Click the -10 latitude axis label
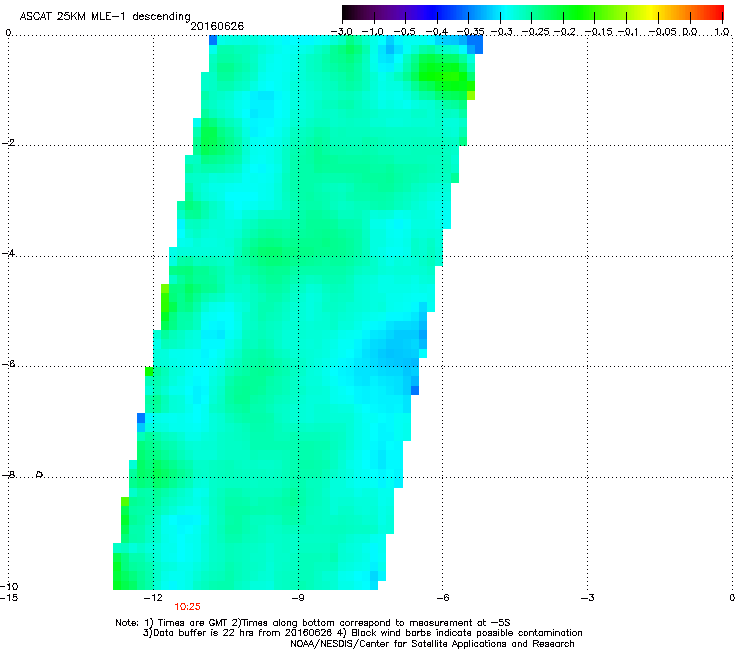Viewport: 740px width, 650px height. [9, 586]
